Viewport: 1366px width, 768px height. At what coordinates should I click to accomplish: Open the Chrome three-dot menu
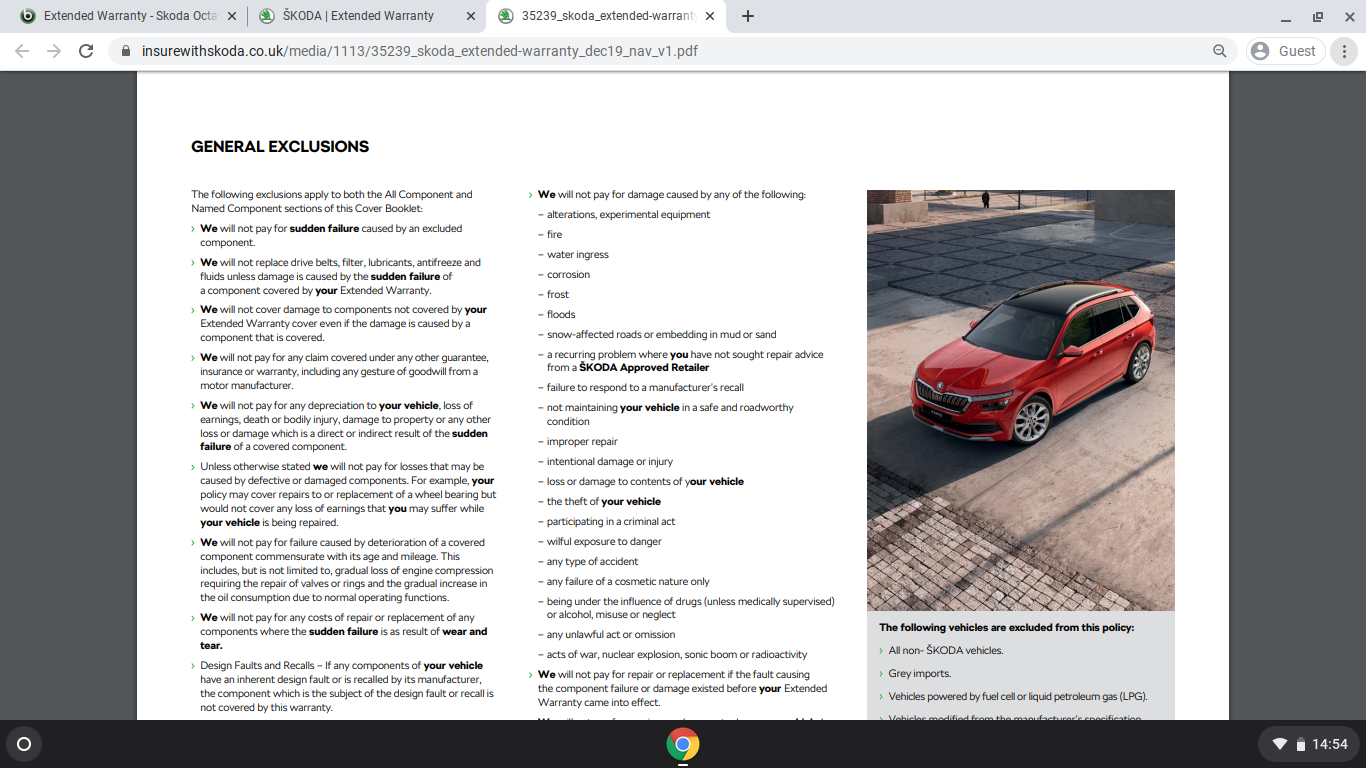tap(1343, 50)
